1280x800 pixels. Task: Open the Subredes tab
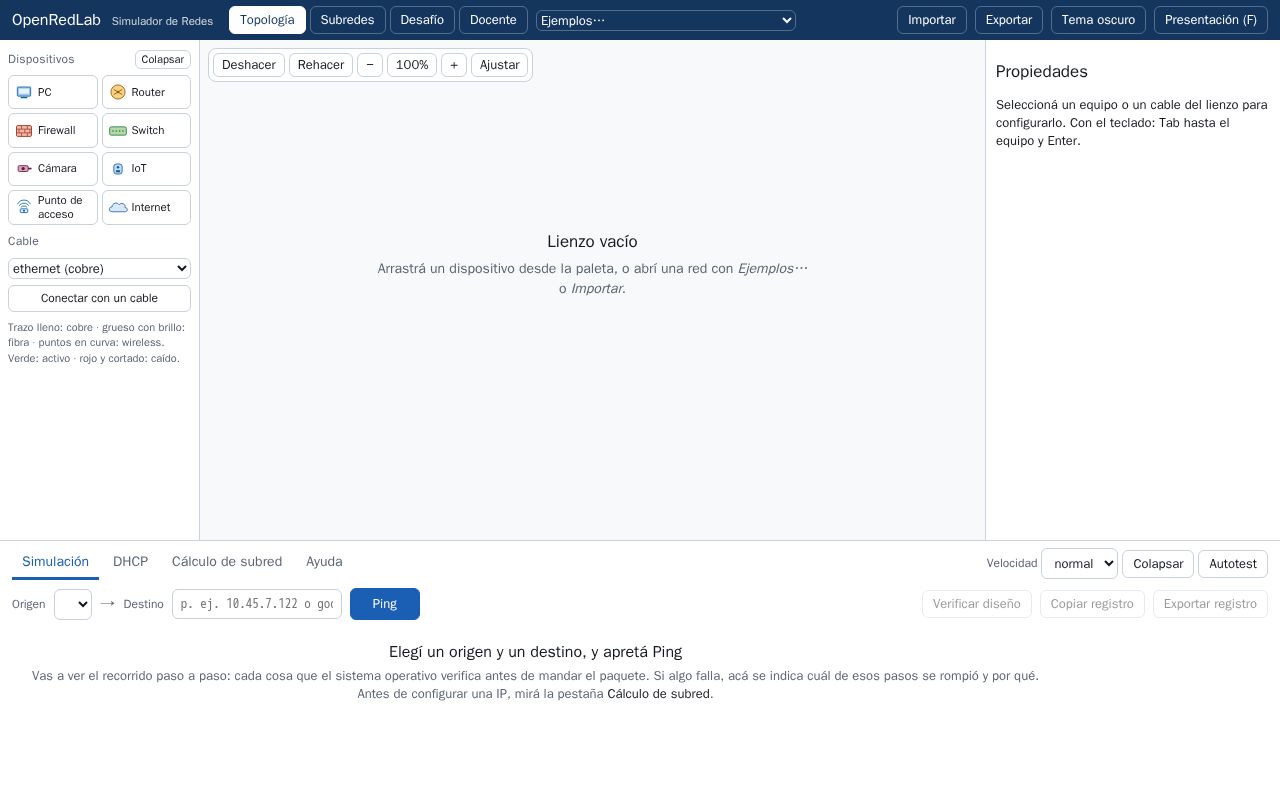pos(347,20)
